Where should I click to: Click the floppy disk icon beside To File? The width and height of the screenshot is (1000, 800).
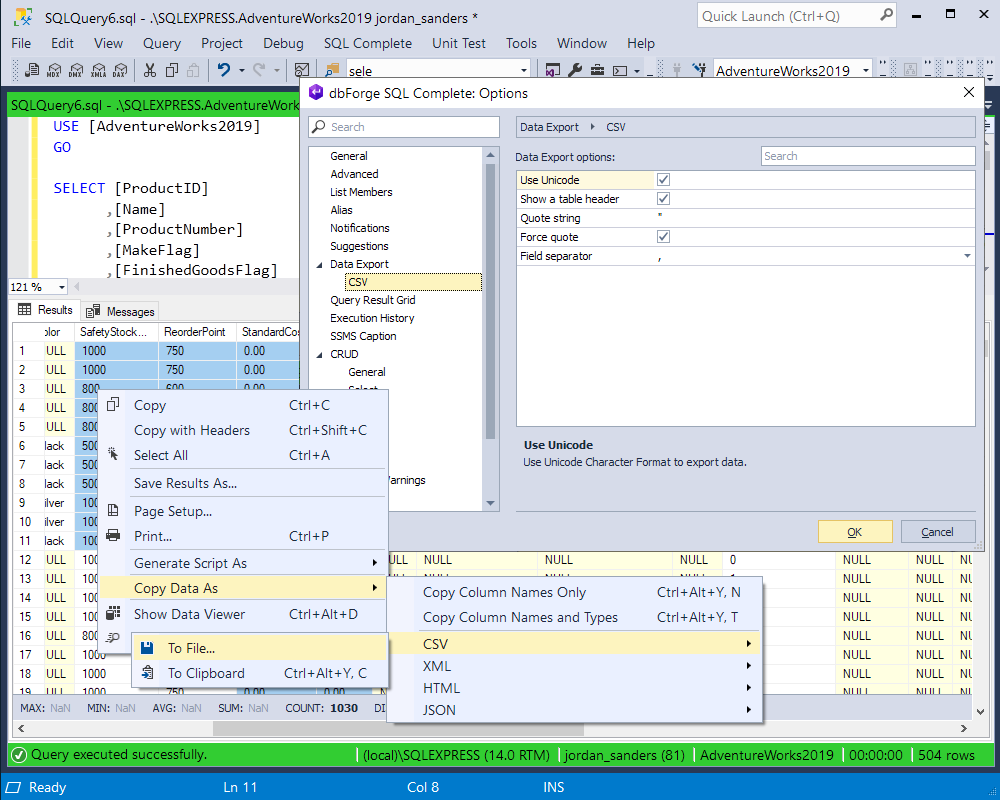147,648
